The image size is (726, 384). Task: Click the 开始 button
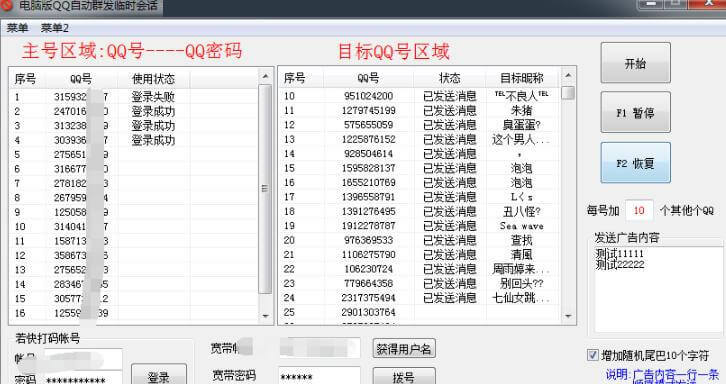click(635, 63)
